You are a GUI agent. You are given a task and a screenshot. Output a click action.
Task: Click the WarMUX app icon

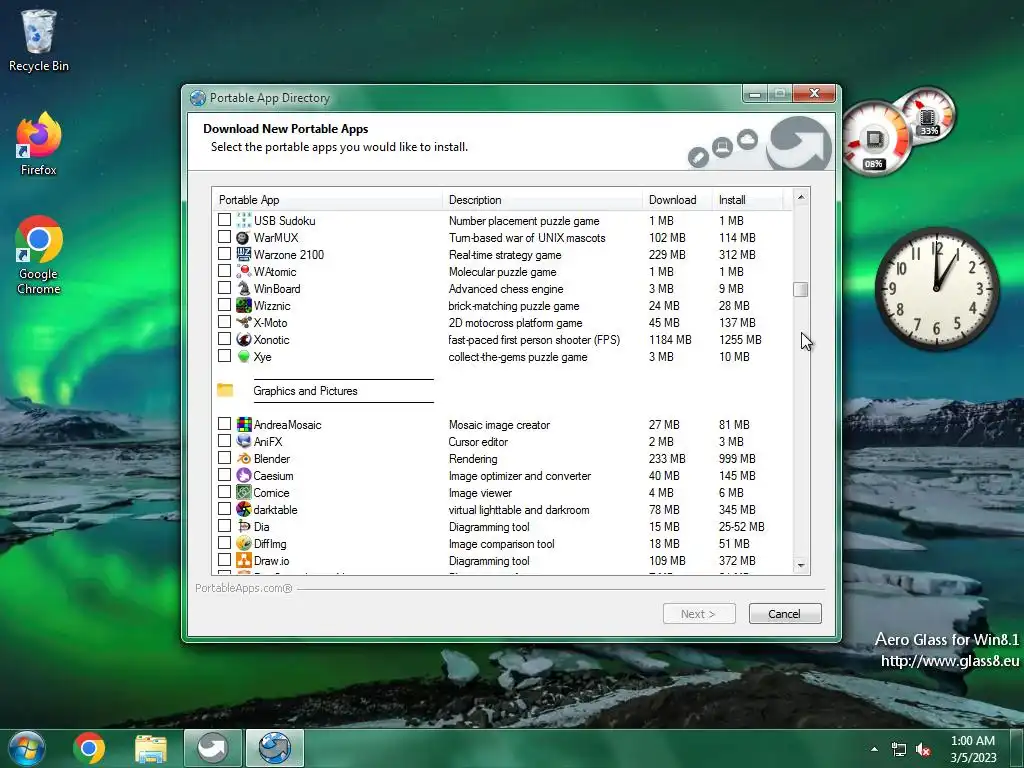click(244, 237)
